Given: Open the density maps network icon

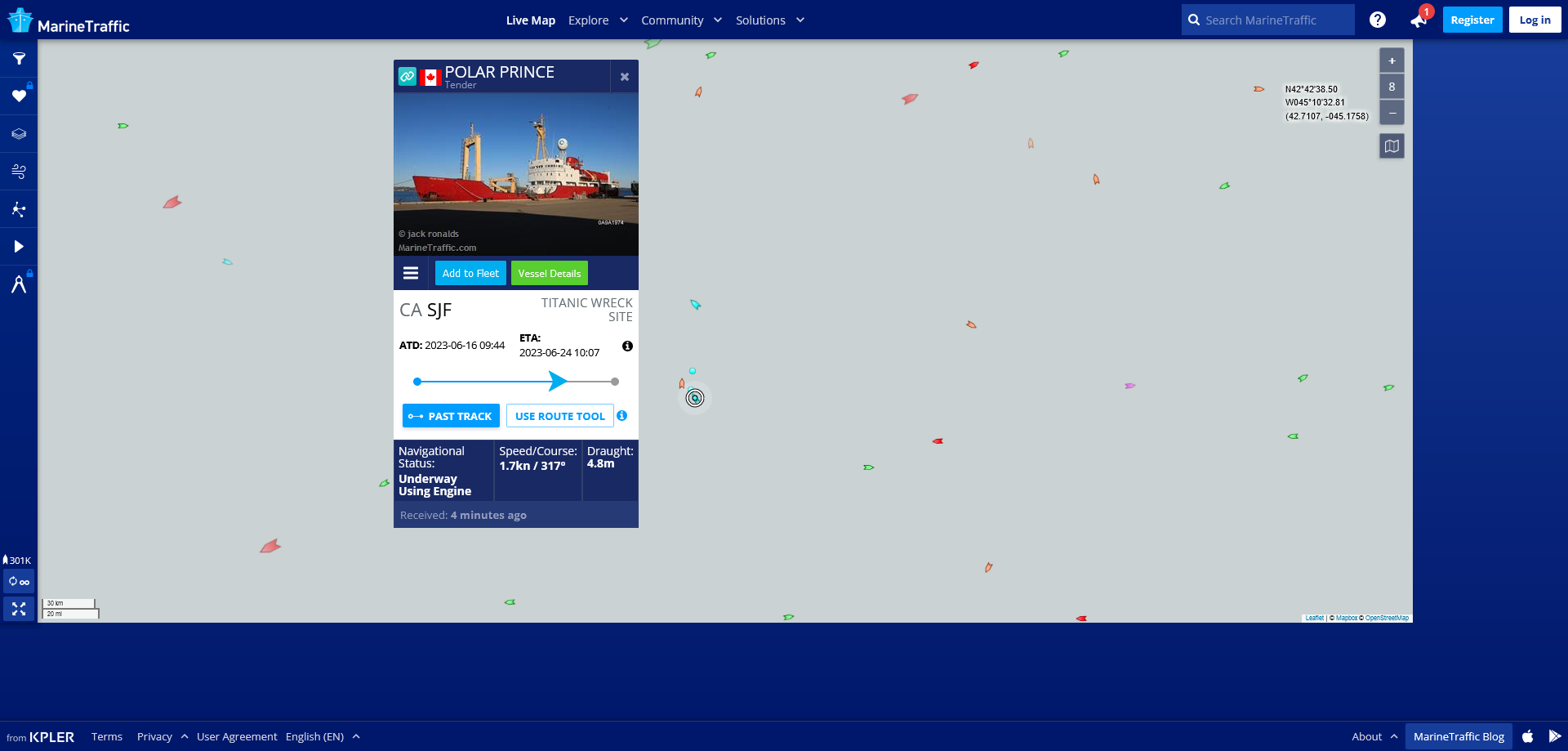Looking at the screenshot, I should tap(19, 209).
